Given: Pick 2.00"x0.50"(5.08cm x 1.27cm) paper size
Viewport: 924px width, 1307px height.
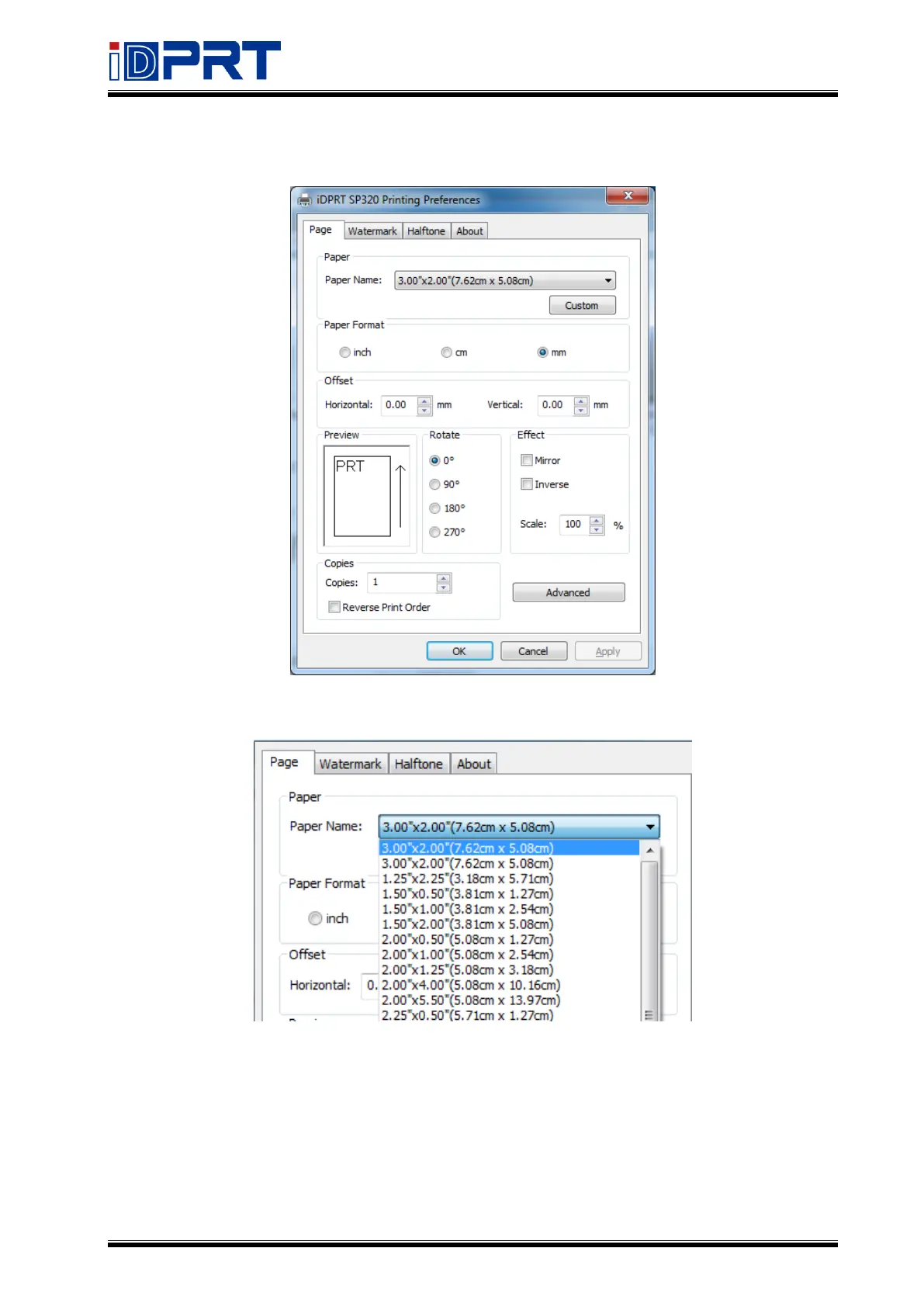Looking at the screenshot, I should point(509,939).
